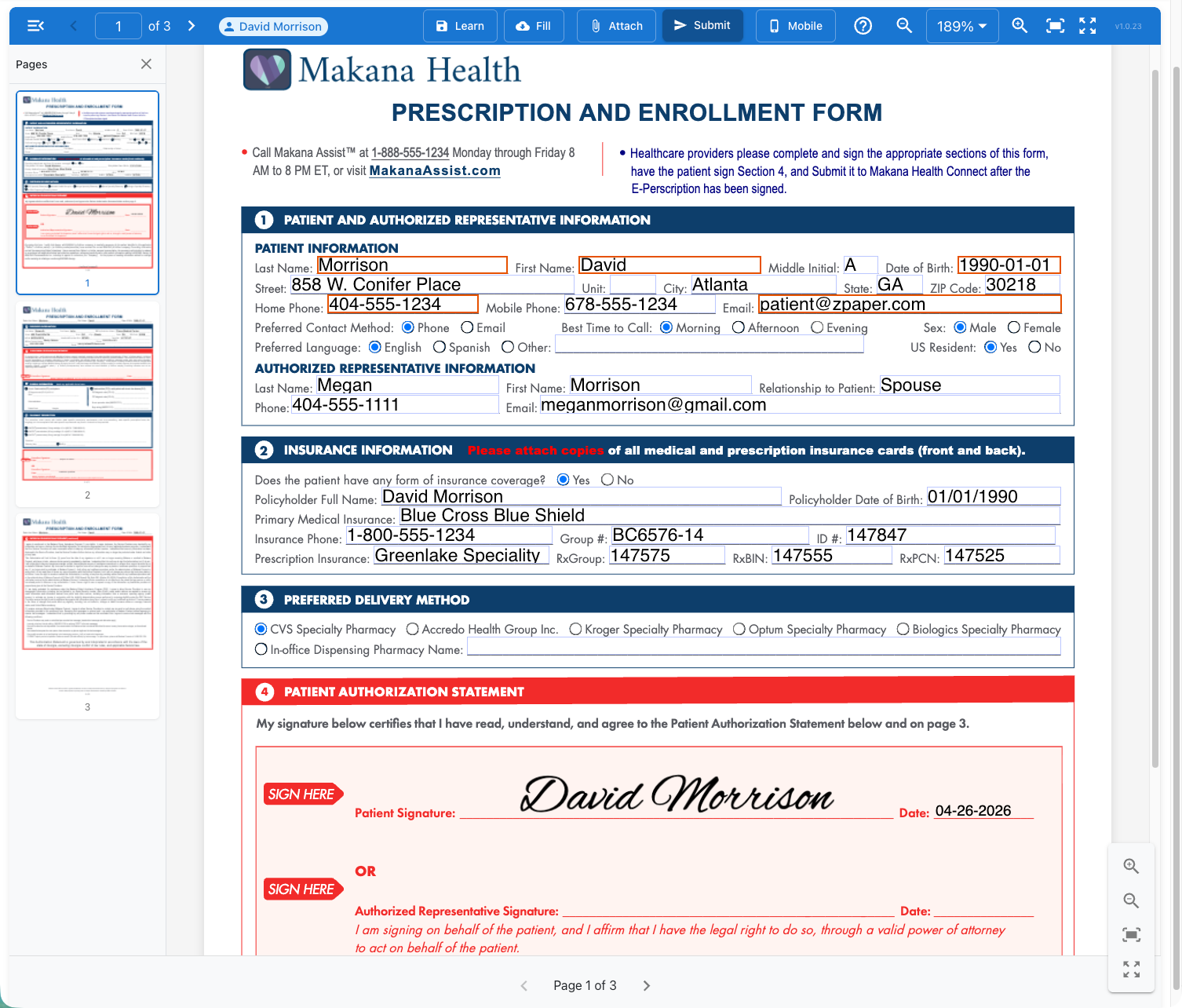Click the fit-to-page icon in top toolbar

[1056, 26]
